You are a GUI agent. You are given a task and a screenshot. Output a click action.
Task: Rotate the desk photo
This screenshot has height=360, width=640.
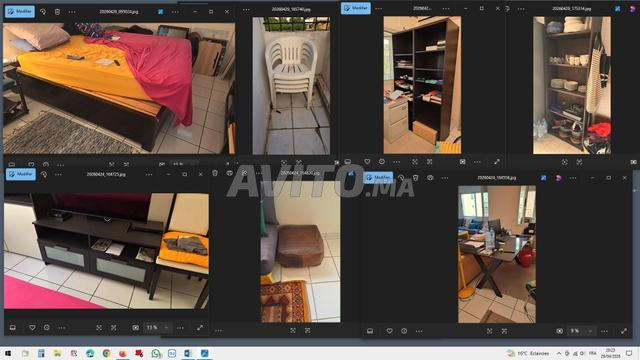pyautogui.click(x=401, y=178)
